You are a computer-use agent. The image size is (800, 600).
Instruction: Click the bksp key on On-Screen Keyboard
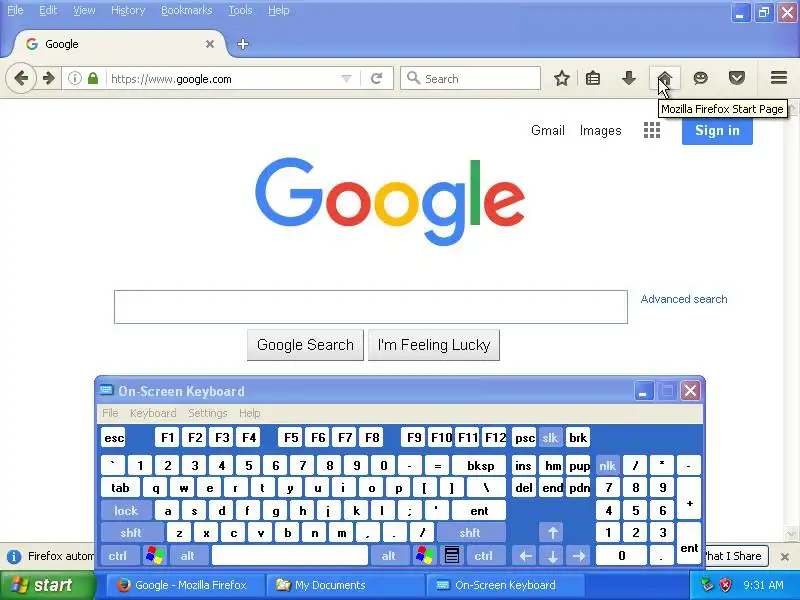pyautogui.click(x=480, y=466)
